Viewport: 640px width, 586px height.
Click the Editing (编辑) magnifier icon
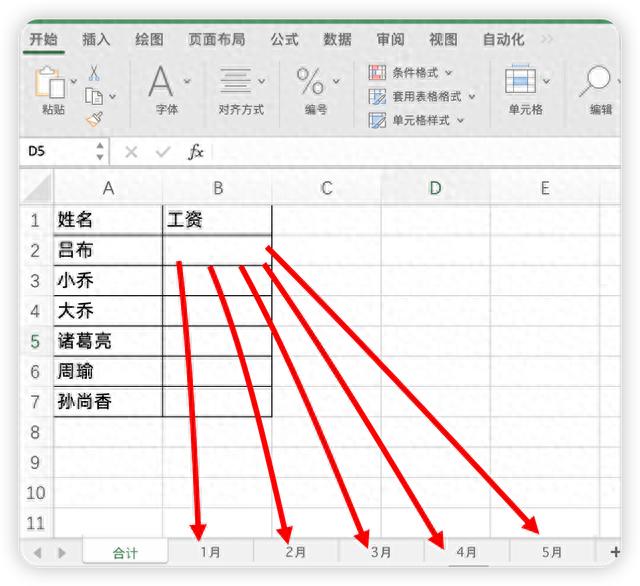(595, 81)
